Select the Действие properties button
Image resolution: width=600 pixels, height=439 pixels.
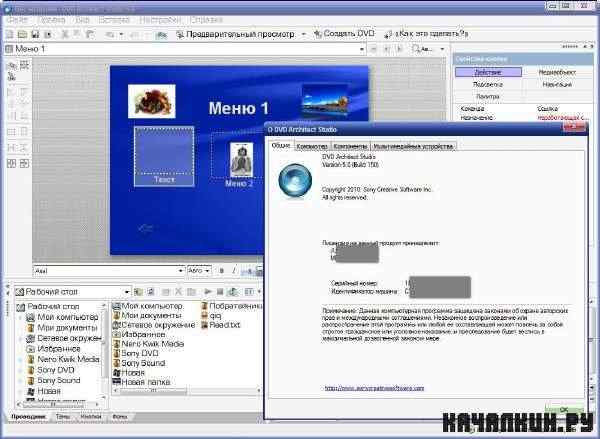(x=488, y=72)
